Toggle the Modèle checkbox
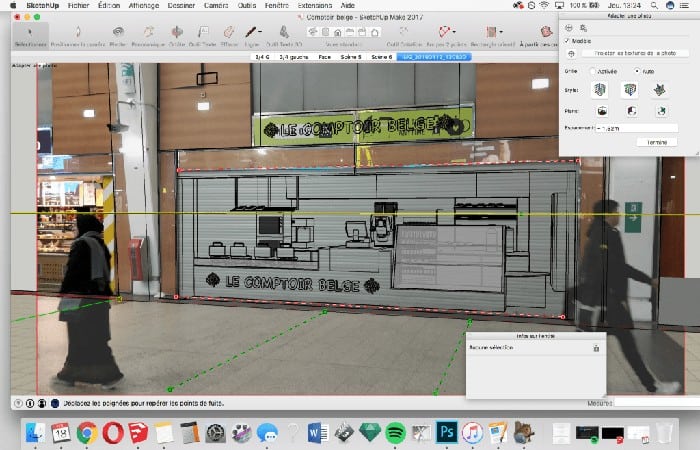The height and width of the screenshot is (450, 700). pos(567,41)
